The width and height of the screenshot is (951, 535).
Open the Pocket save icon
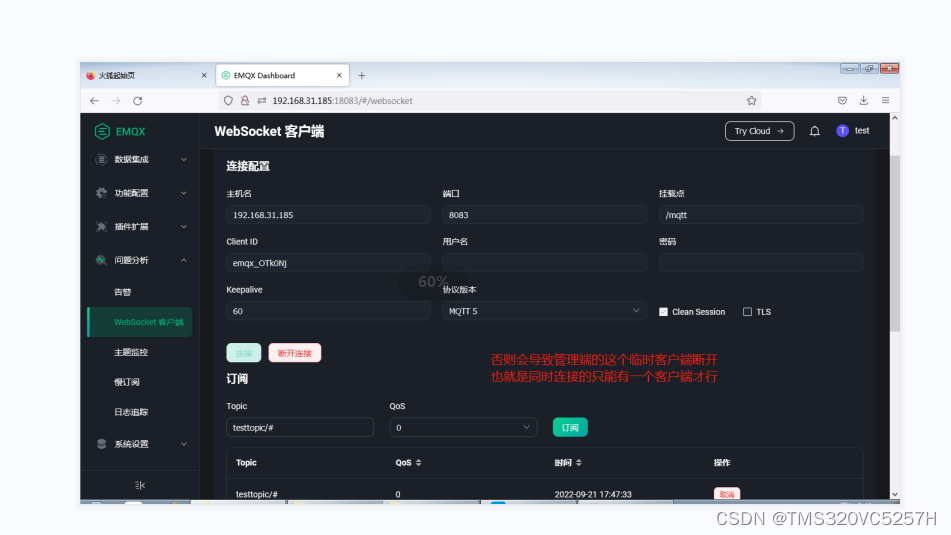click(x=842, y=101)
